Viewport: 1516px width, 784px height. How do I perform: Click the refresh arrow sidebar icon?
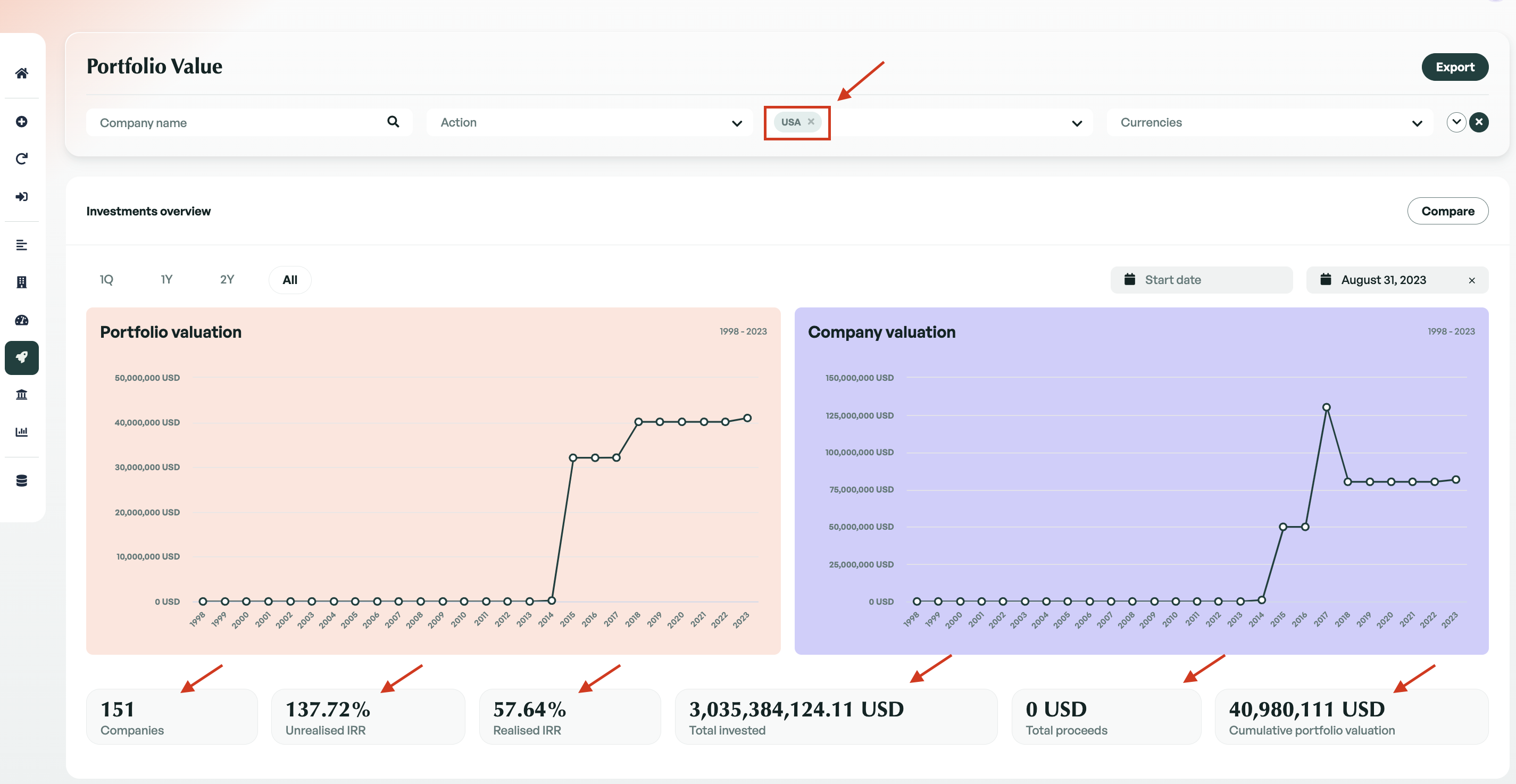[22, 159]
